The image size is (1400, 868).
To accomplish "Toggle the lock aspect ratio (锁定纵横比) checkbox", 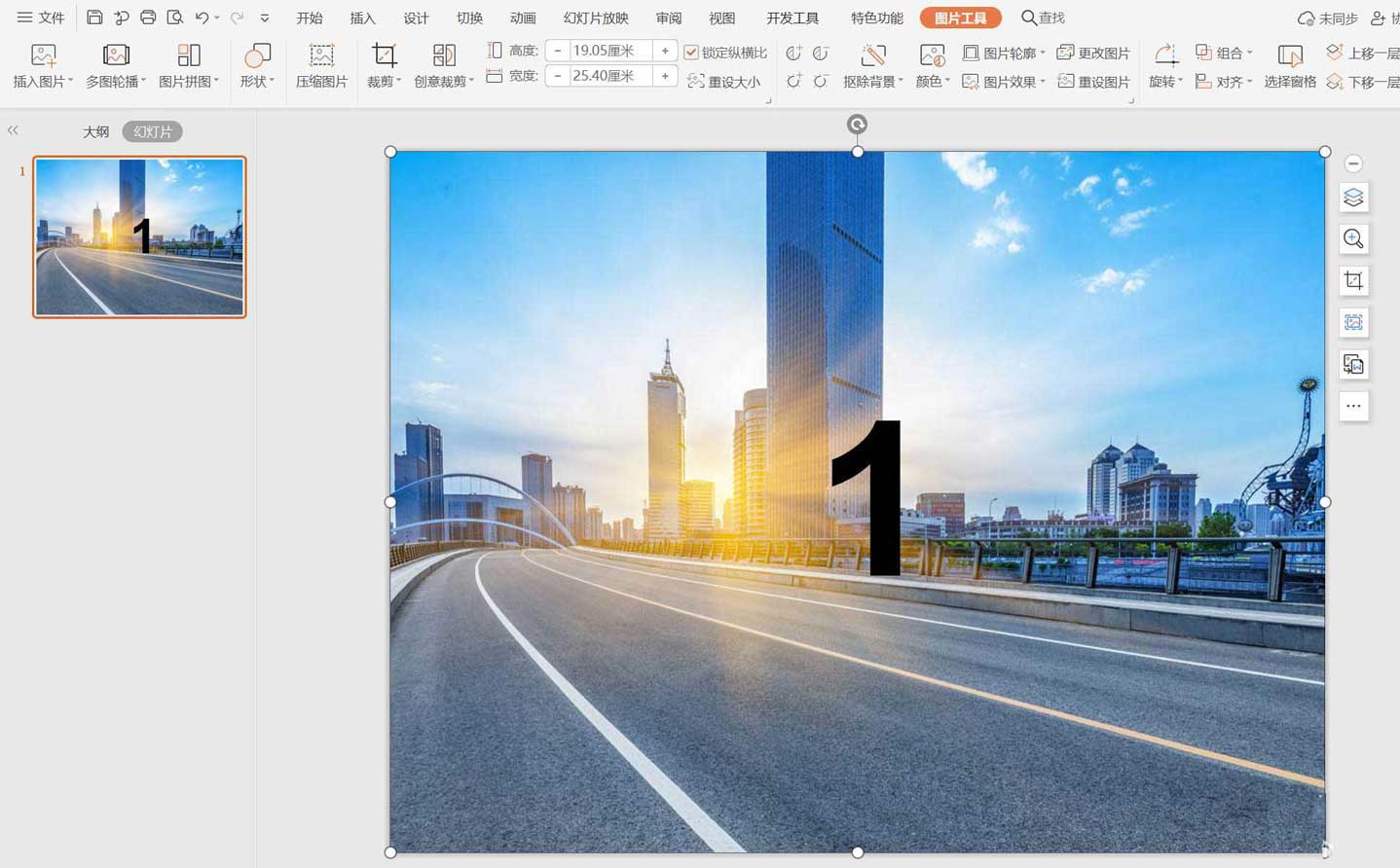I will (691, 53).
